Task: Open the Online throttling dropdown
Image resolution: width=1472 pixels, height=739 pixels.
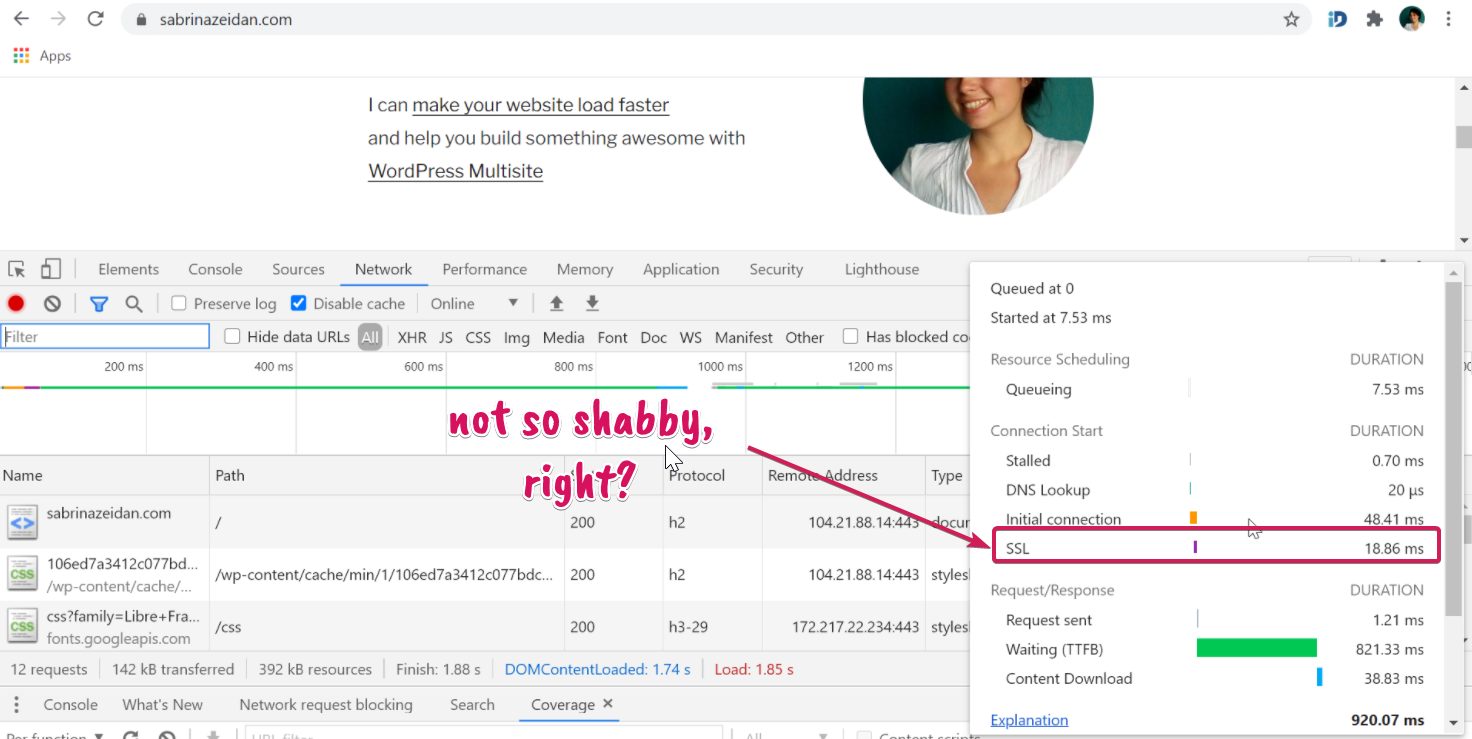Action: (x=474, y=304)
